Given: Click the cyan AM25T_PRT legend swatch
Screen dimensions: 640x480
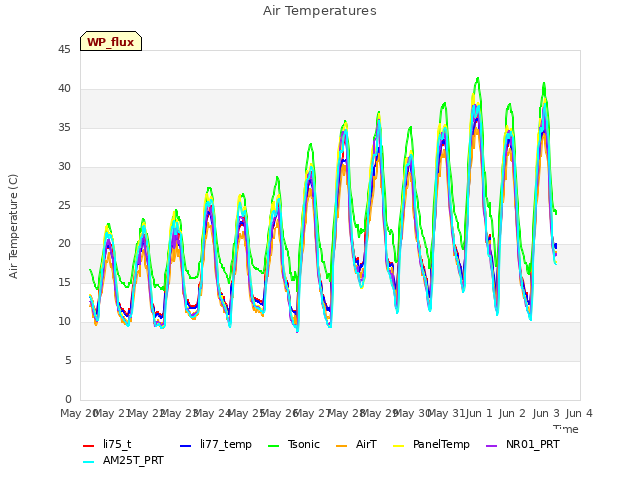Looking at the screenshot, I should (x=89, y=462).
